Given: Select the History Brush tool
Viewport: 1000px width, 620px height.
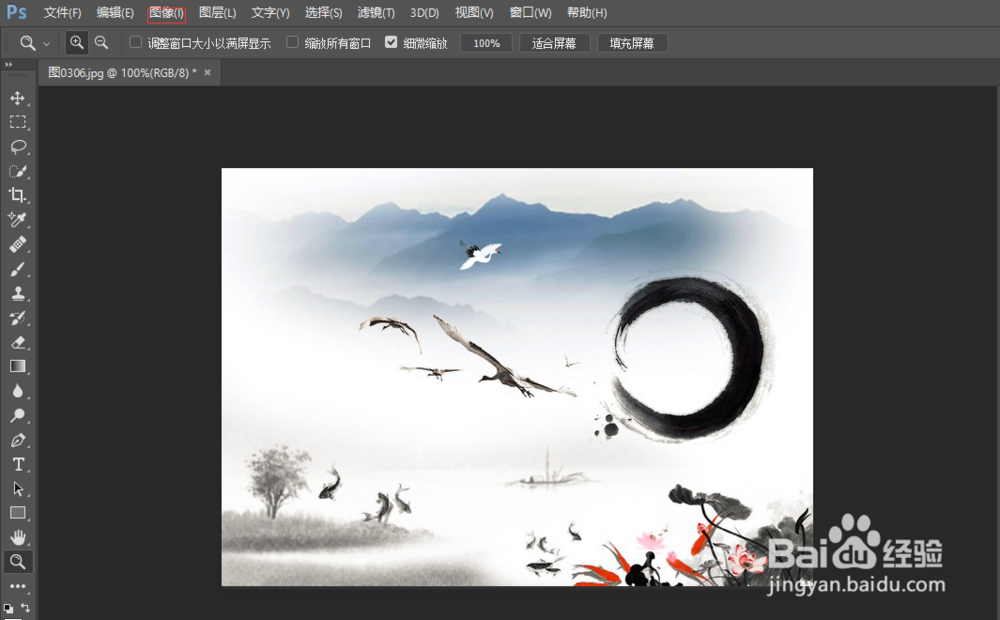Looking at the screenshot, I should click(18, 318).
